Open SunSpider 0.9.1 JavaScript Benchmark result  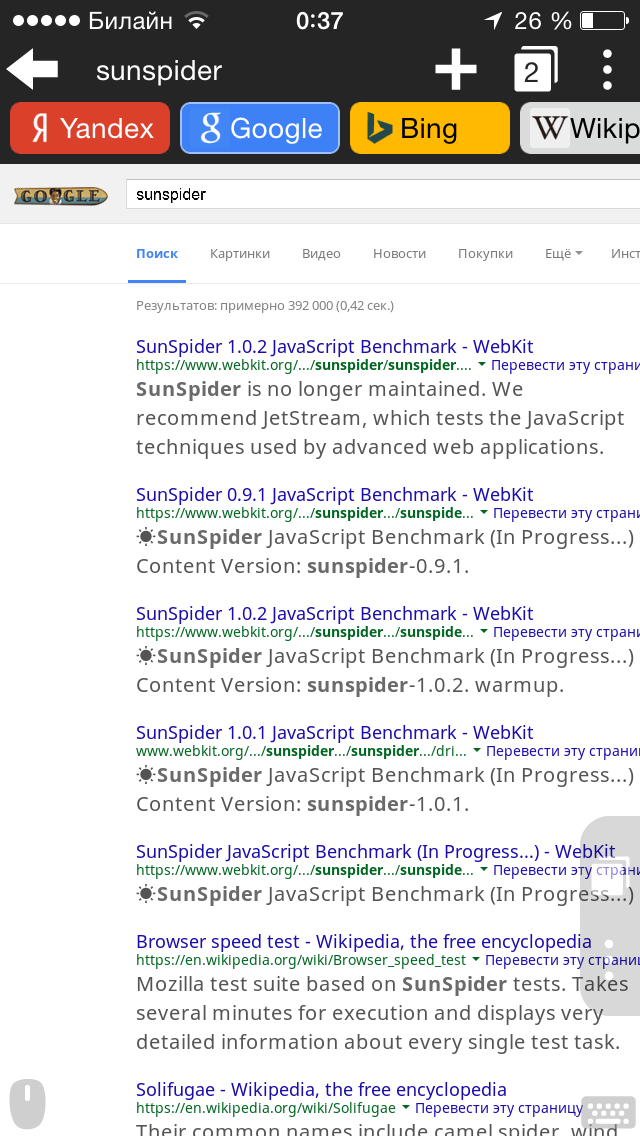(335, 495)
